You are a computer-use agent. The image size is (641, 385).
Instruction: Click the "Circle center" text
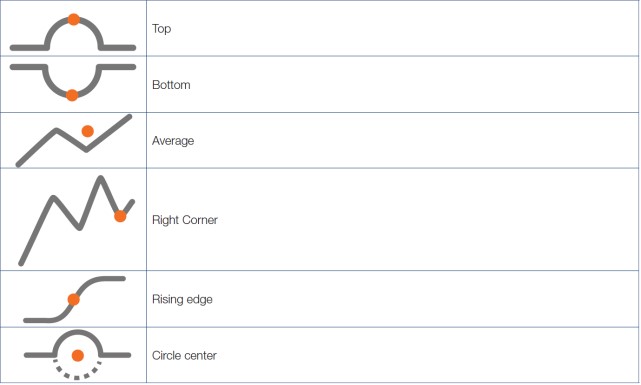184,356
